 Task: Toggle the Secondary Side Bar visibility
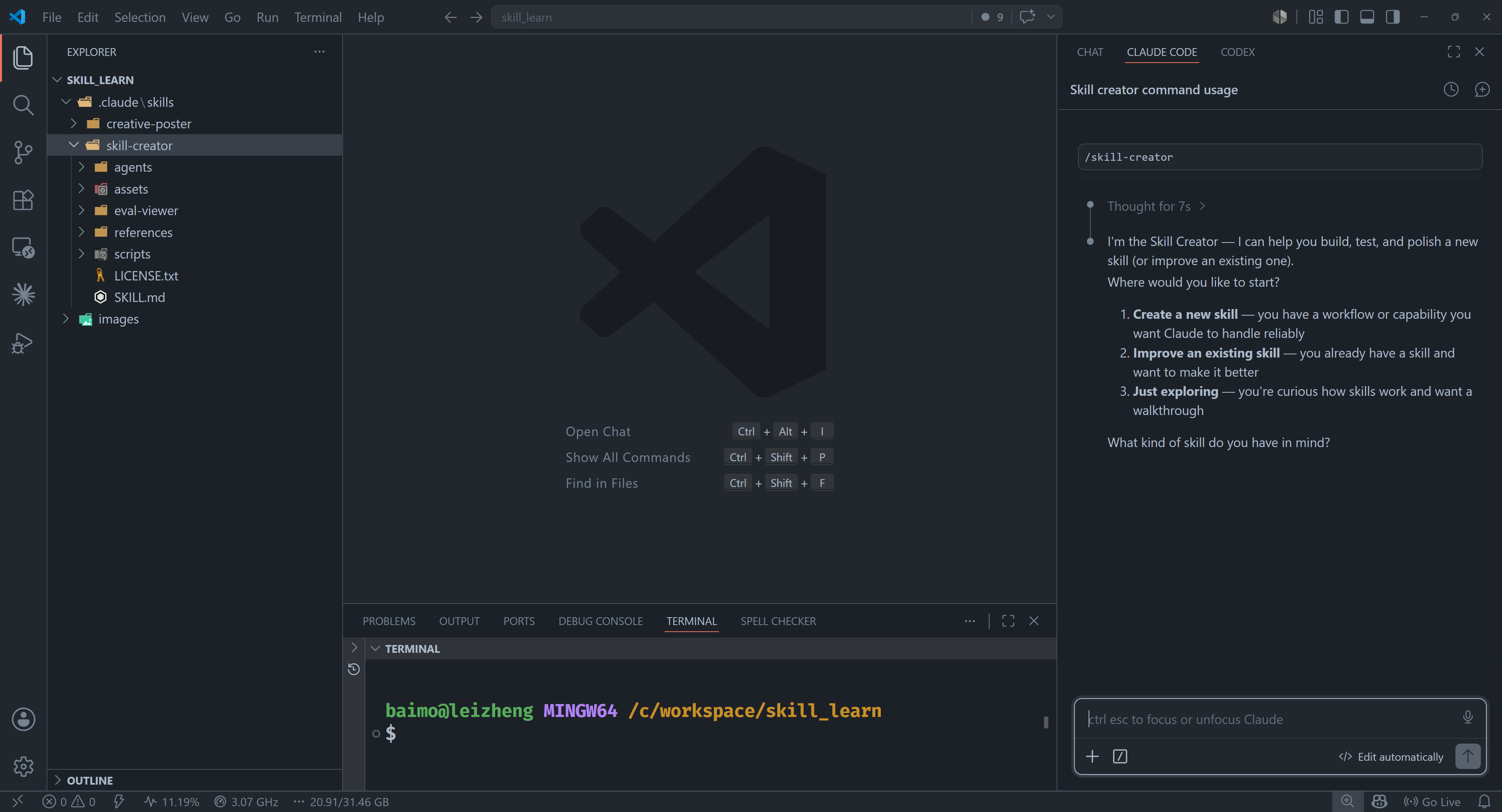pos(1392,17)
